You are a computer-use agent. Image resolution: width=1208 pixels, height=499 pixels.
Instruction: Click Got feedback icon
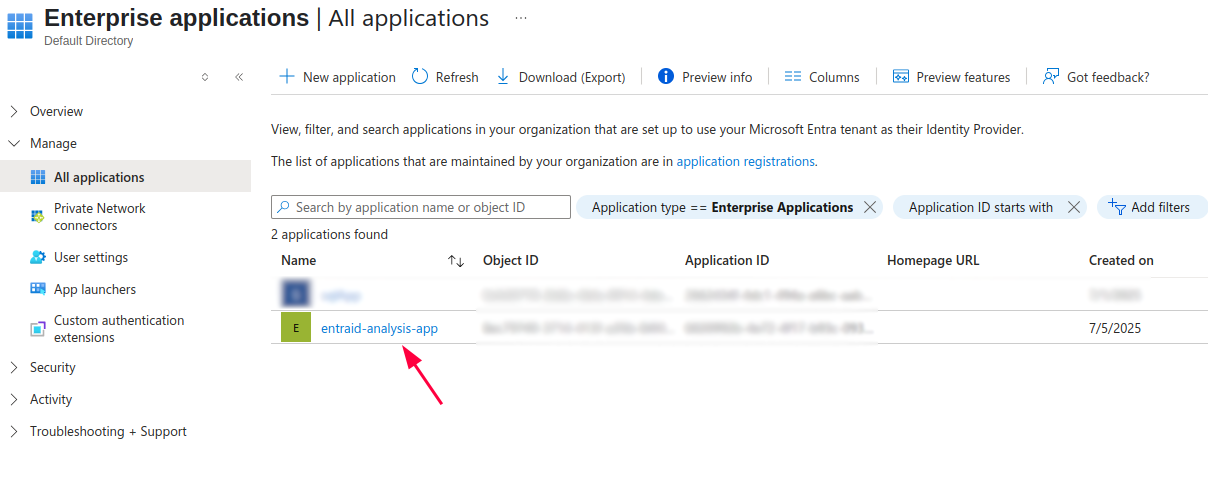click(1051, 77)
